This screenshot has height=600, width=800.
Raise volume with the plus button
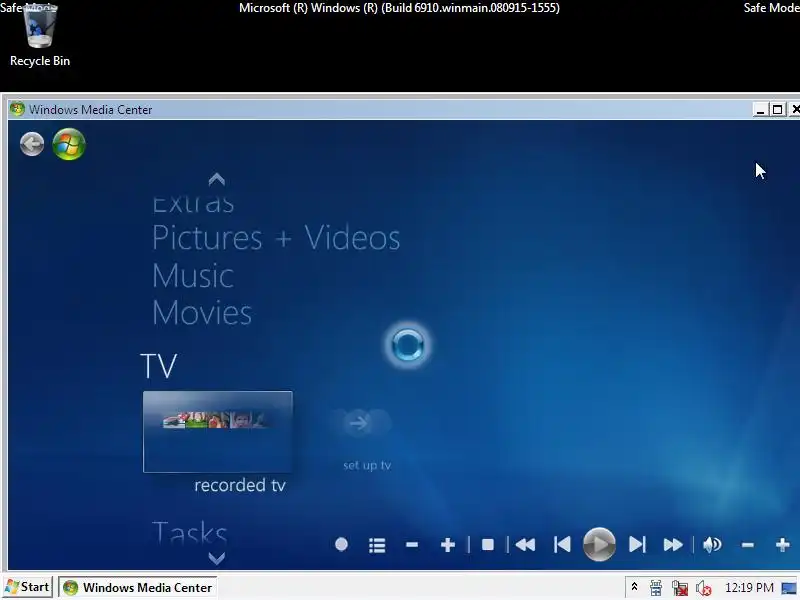[783, 545]
